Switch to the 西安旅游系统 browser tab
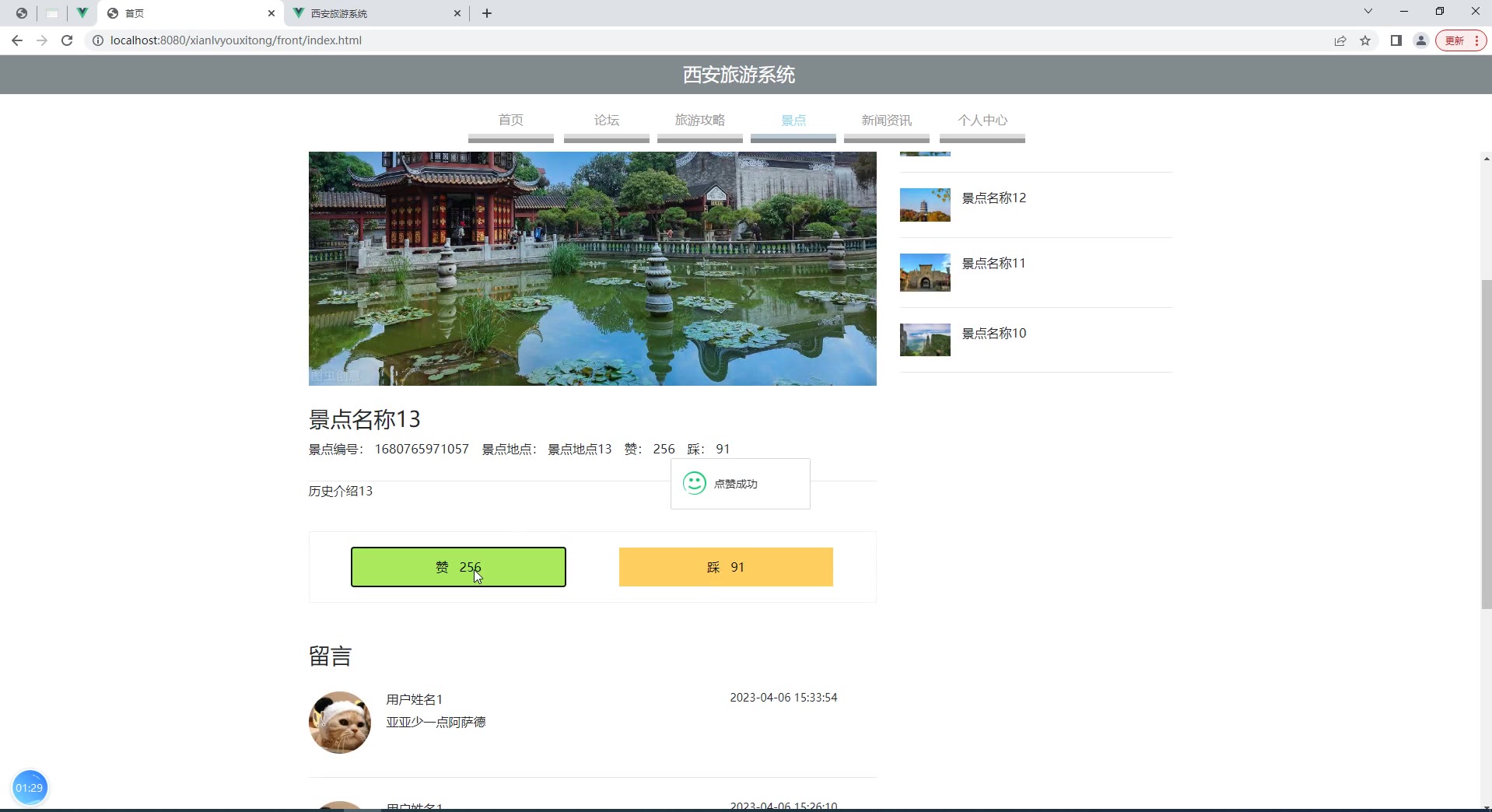The image size is (1492, 812). 377,13
